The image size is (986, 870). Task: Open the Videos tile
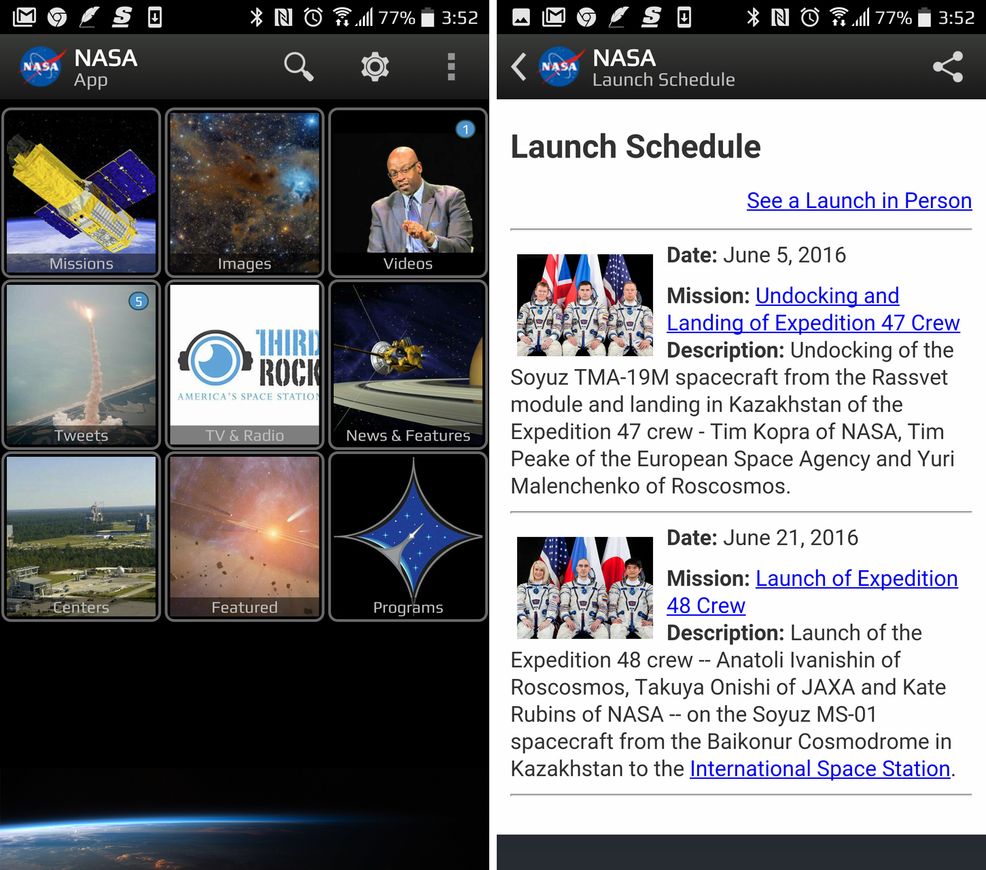point(408,192)
